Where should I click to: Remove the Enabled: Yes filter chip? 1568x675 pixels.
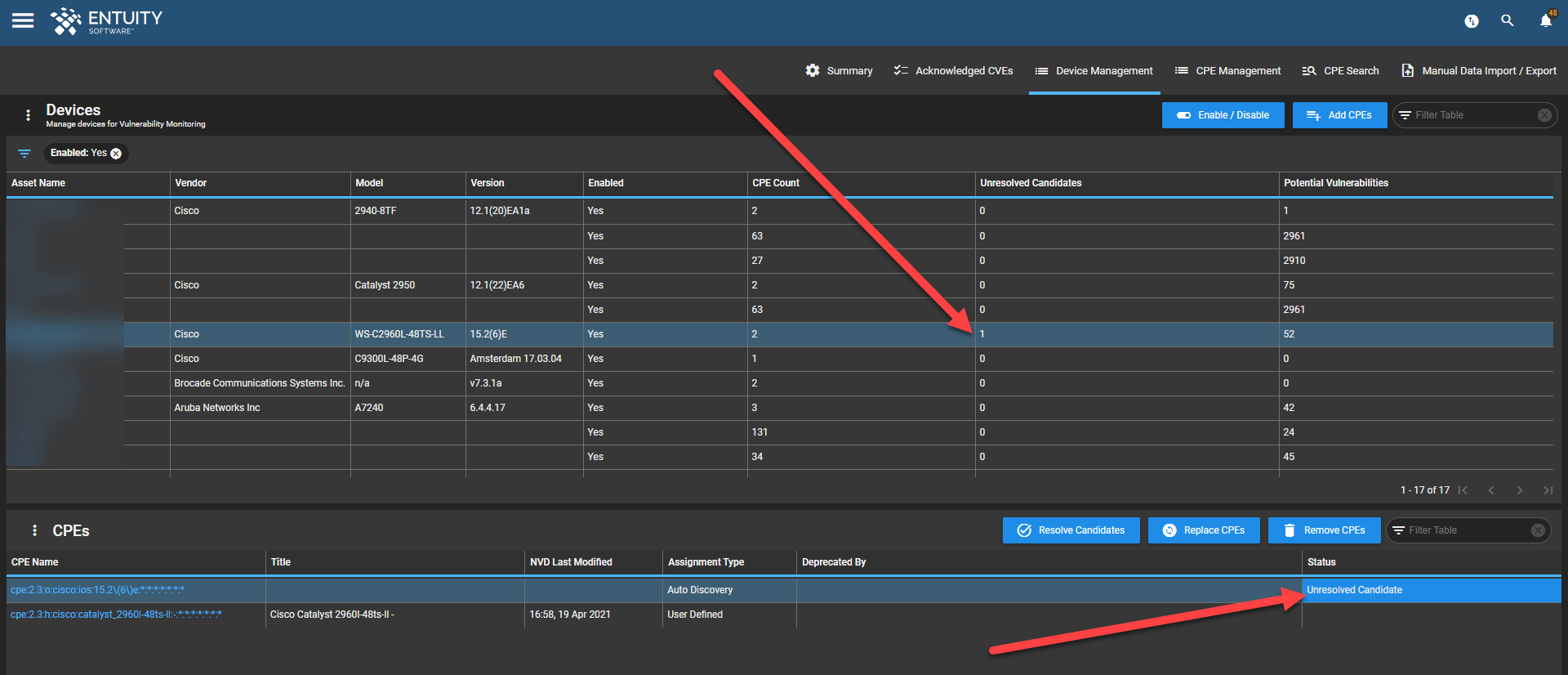coord(116,154)
